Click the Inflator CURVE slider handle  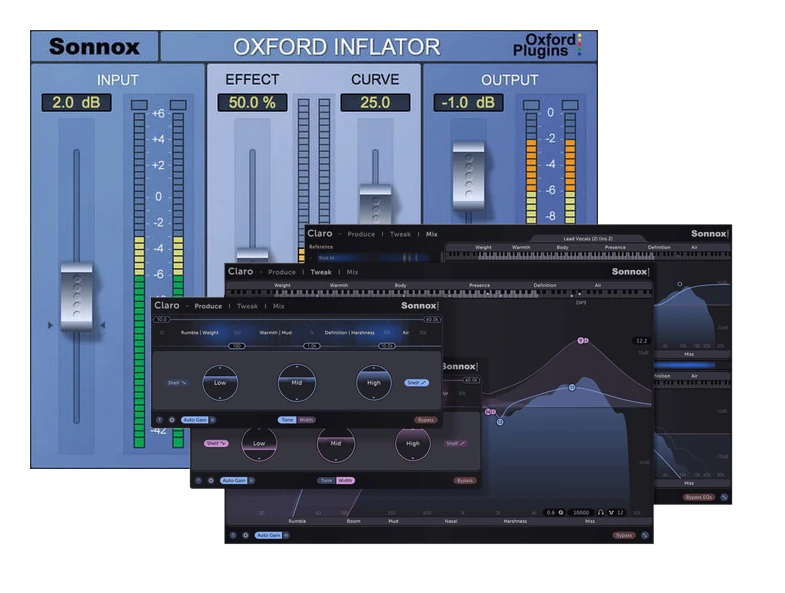point(375,204)
